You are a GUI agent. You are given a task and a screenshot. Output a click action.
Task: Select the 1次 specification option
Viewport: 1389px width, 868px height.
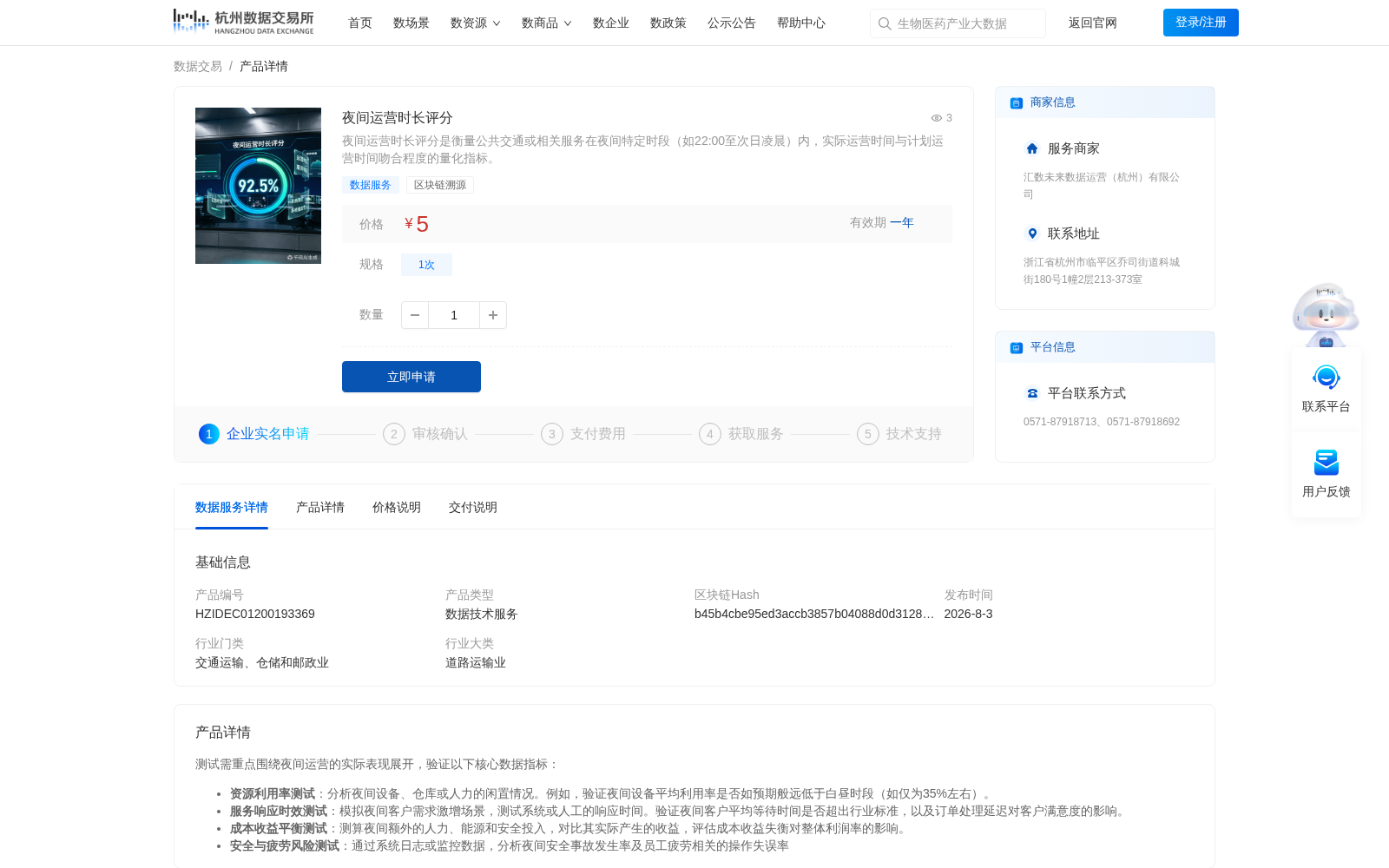pyautogui.click(x=426, y=265)
